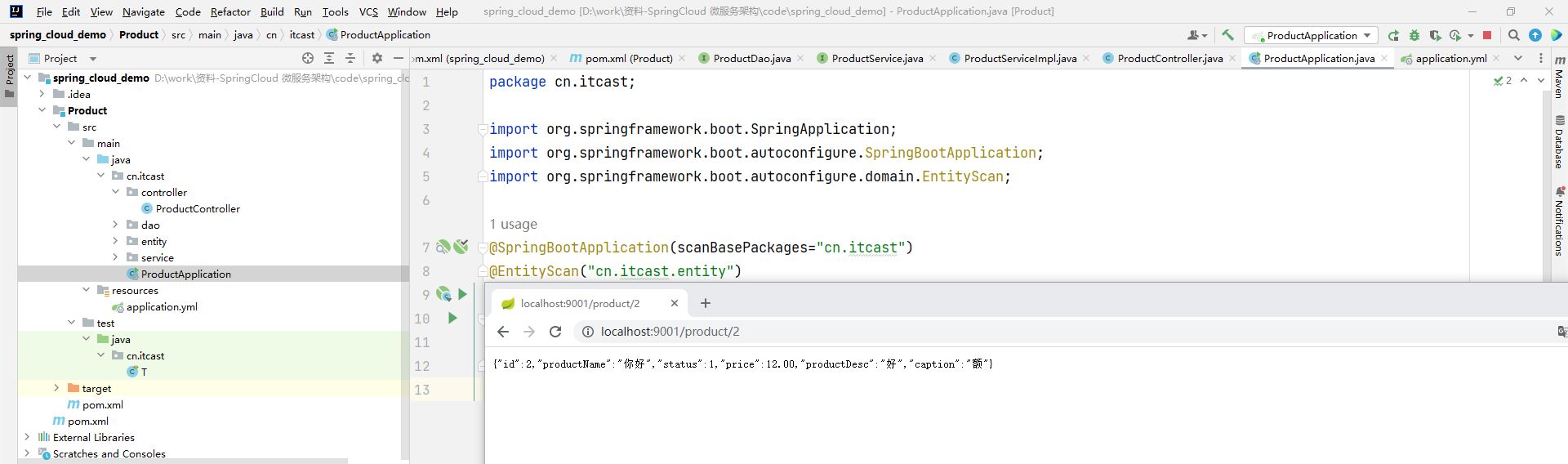Reload the browser page
Image resolution: width=1568 pixels, height=464 pixels.
(555, 332)
